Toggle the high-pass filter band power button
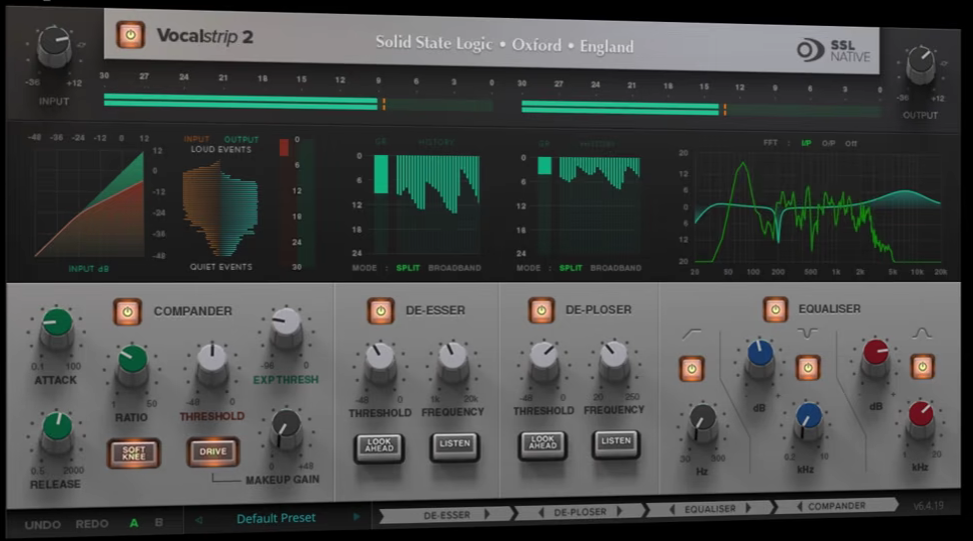Viewport: 973px width, 541px height. 691,369
